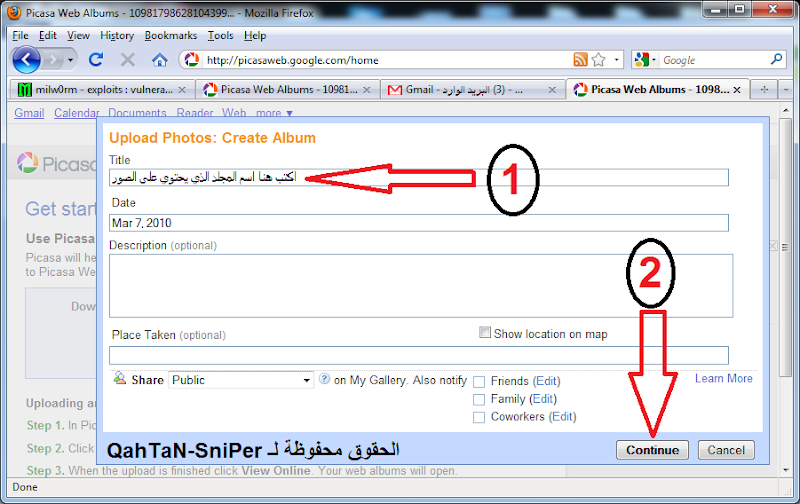This screenshot has width=800, height=504.
Task: Open the File menu
Action: click(x=20, y=35)
